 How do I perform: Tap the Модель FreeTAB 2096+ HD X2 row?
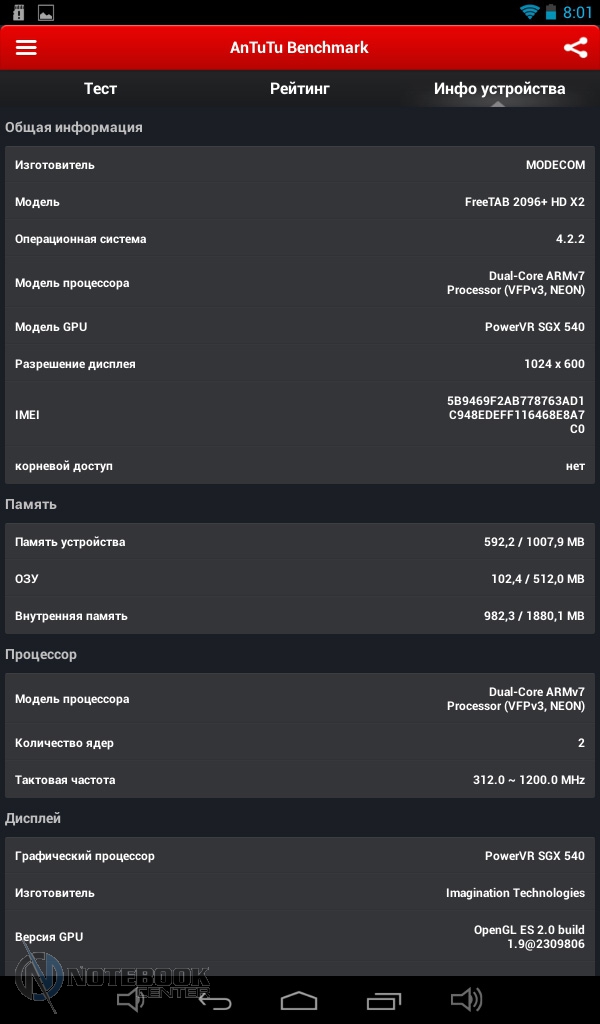coord(300,202)
